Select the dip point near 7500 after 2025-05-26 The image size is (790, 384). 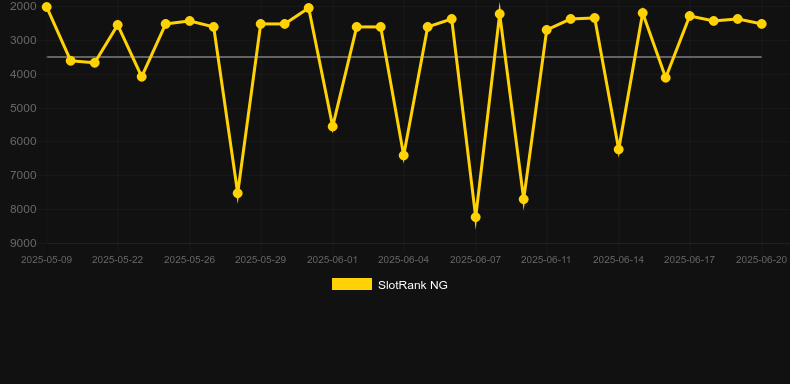[x=238, y=194]
